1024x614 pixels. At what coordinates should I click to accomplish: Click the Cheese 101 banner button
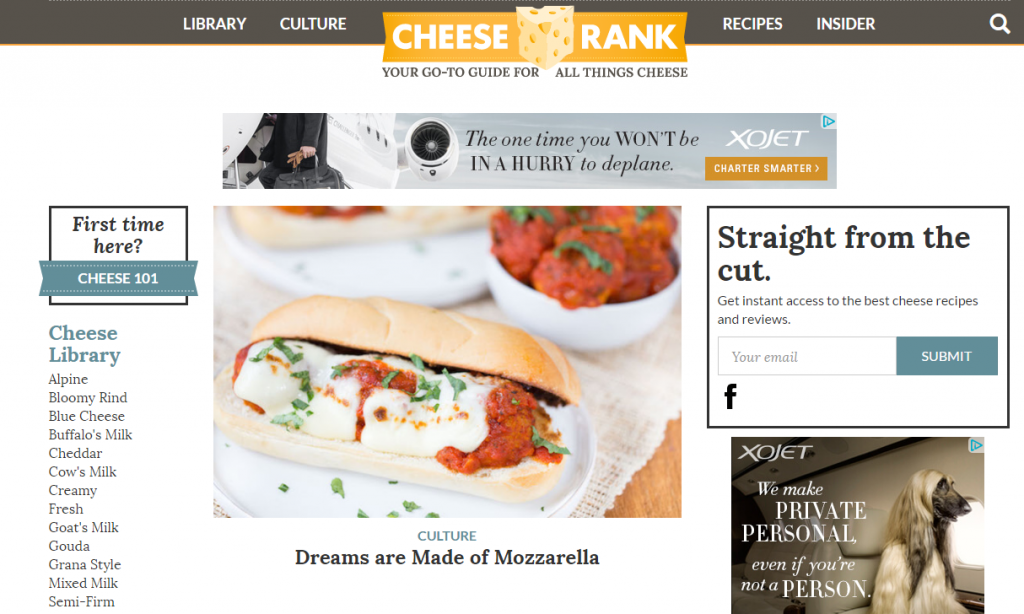click(118, 278)
